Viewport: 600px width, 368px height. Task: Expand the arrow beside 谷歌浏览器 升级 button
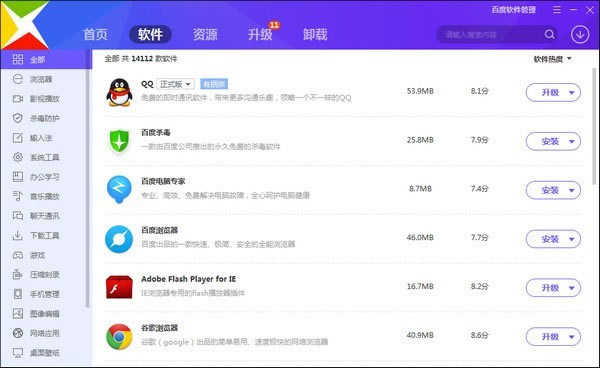[x=571, y=337]
